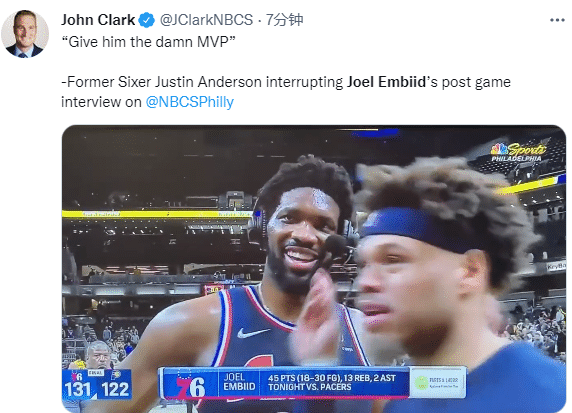The image size is (572, 413).
Task: Click the Pacers logo in the score bug
Action: 116,375
